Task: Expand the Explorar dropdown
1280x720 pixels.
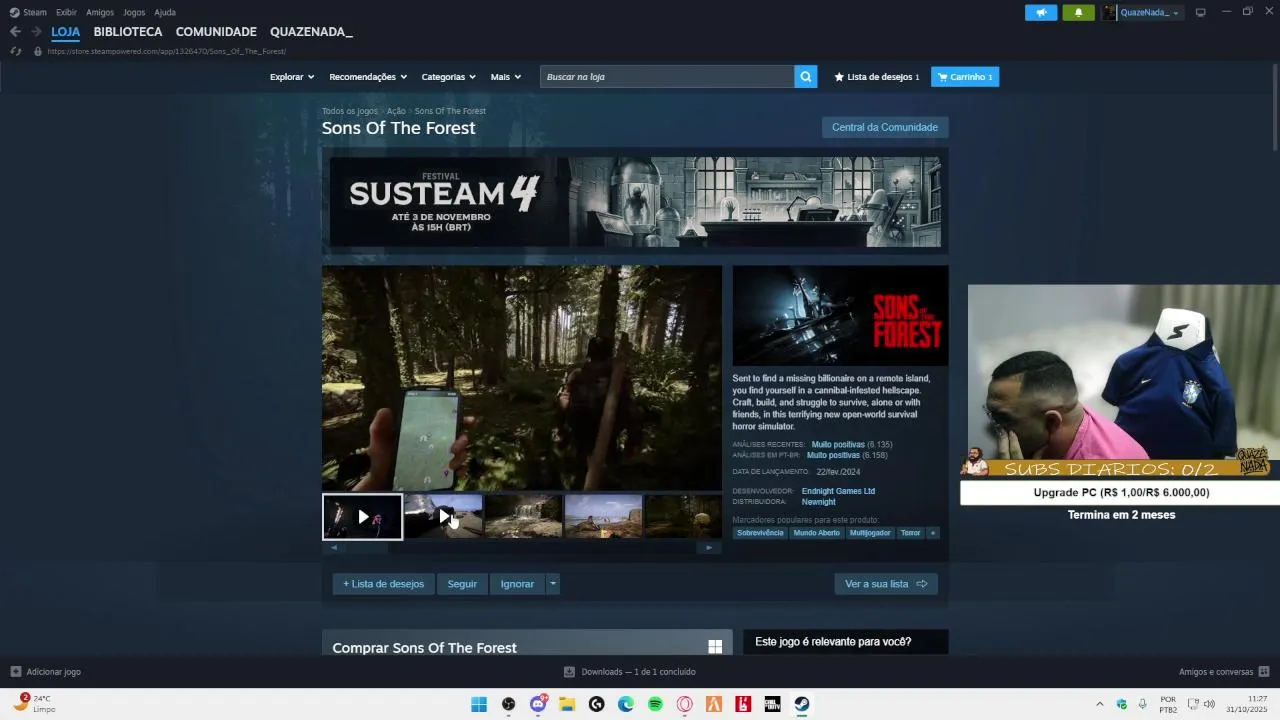Action: (x=292, y=77)
